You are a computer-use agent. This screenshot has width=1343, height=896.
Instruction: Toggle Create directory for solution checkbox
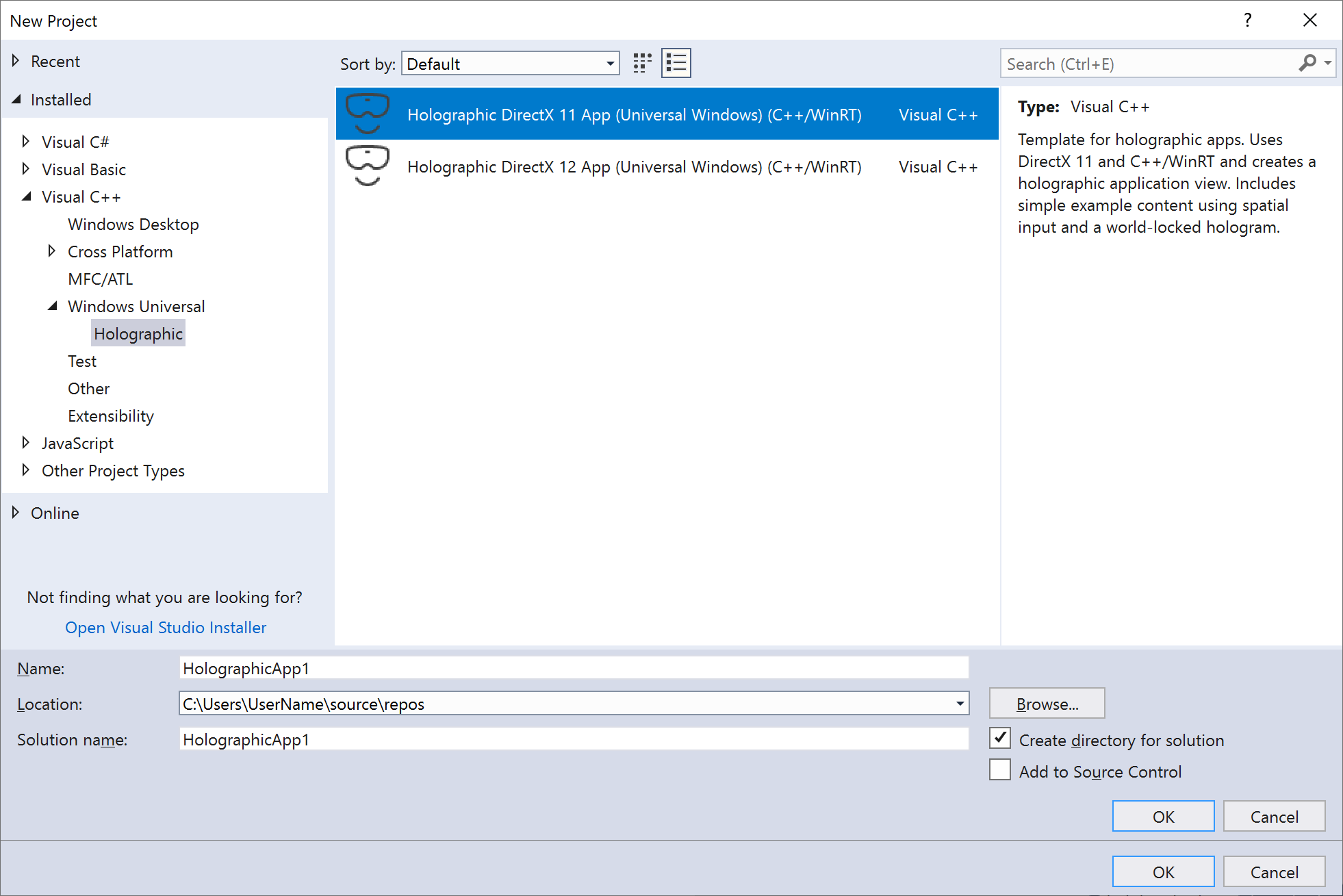[x=1002, y=740]
